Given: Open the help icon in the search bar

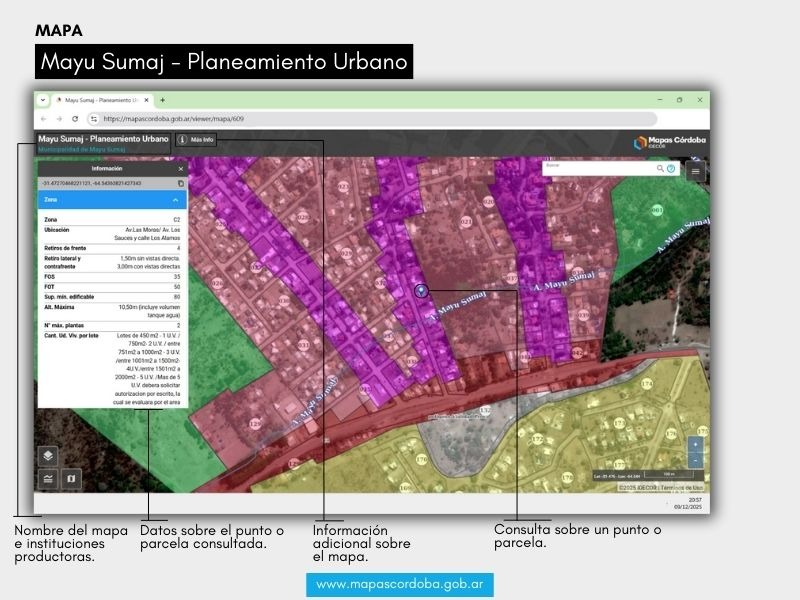Looking at the screenshot, I should (x=671, y=169).
